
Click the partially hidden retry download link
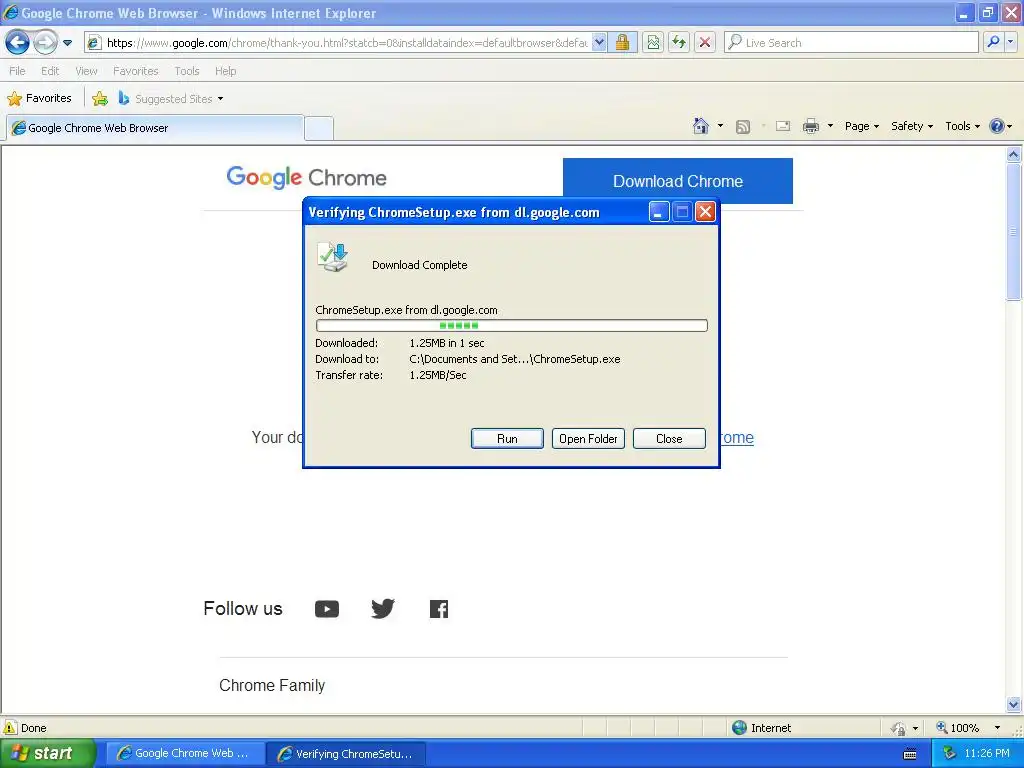click(x=737, y=438)
